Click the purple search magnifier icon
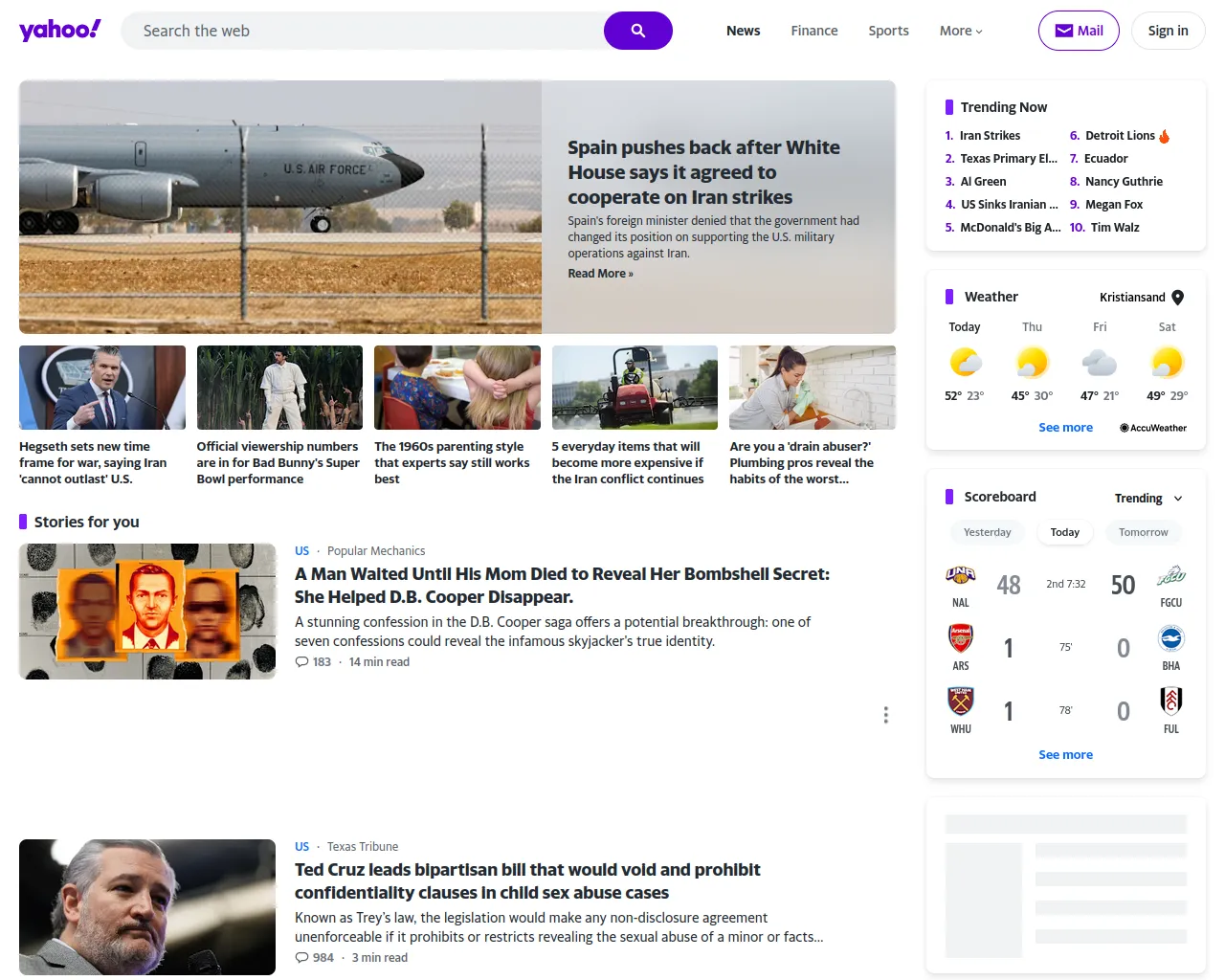The height and width of the screenshot is (980, 1225). pos(637,30)
